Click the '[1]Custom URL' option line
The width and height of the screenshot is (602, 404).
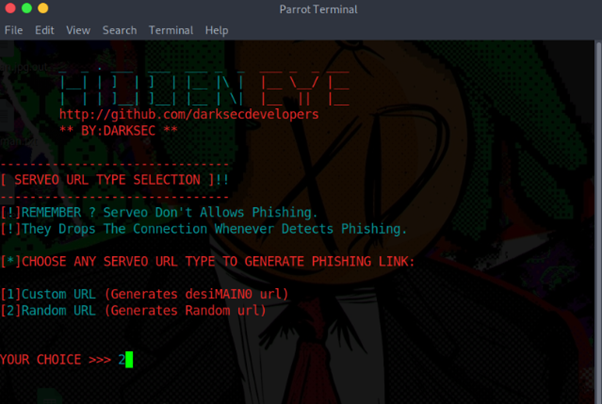pos(144,294)
